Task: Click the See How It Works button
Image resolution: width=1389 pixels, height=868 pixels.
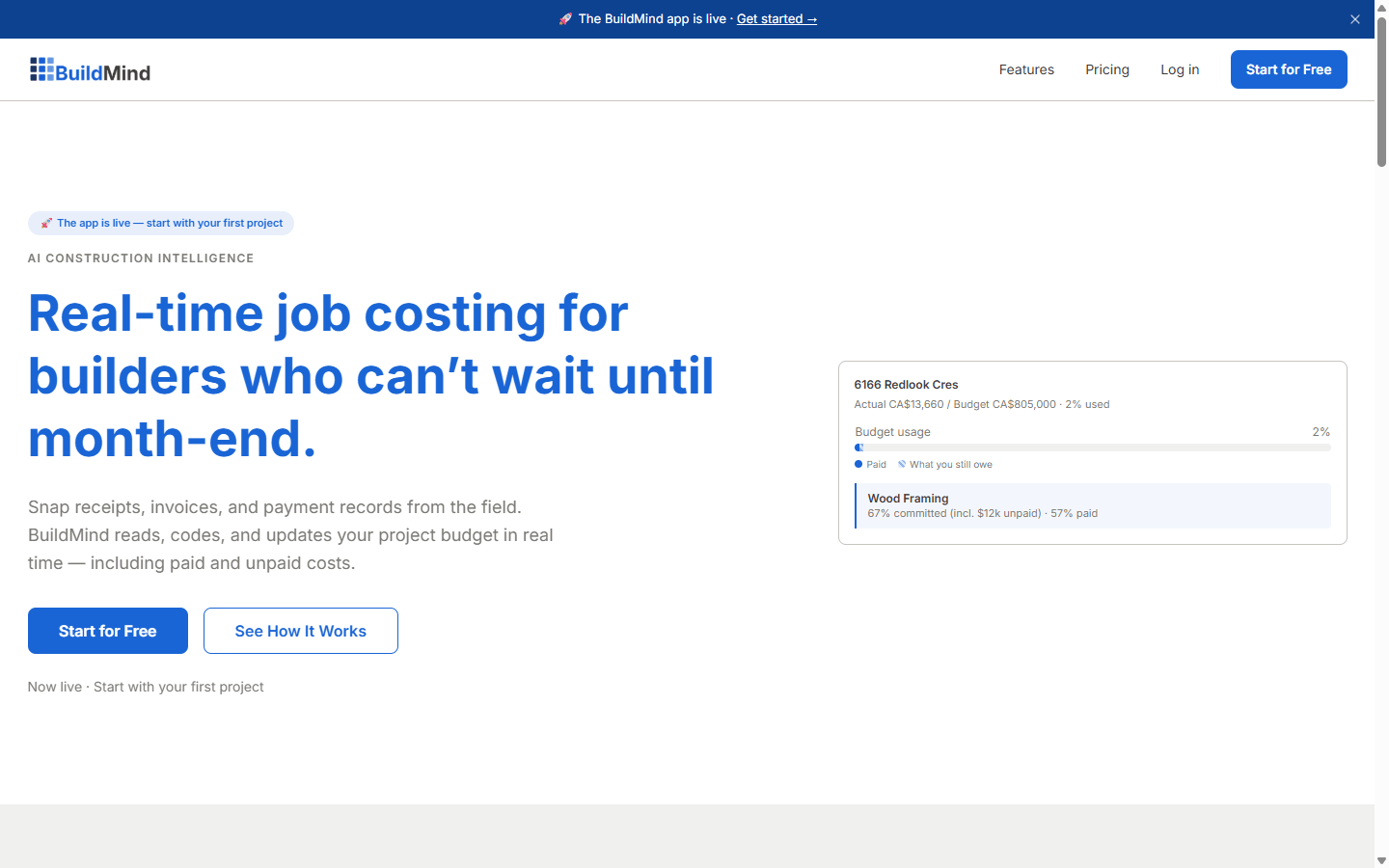Action: click(x=301, y=631)
